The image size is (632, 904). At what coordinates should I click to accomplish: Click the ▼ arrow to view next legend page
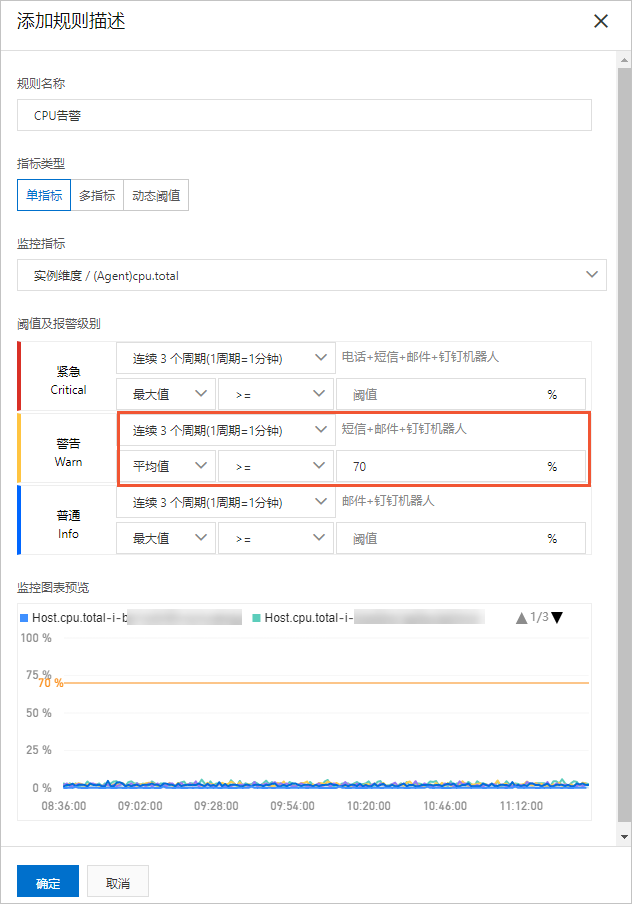558,617
